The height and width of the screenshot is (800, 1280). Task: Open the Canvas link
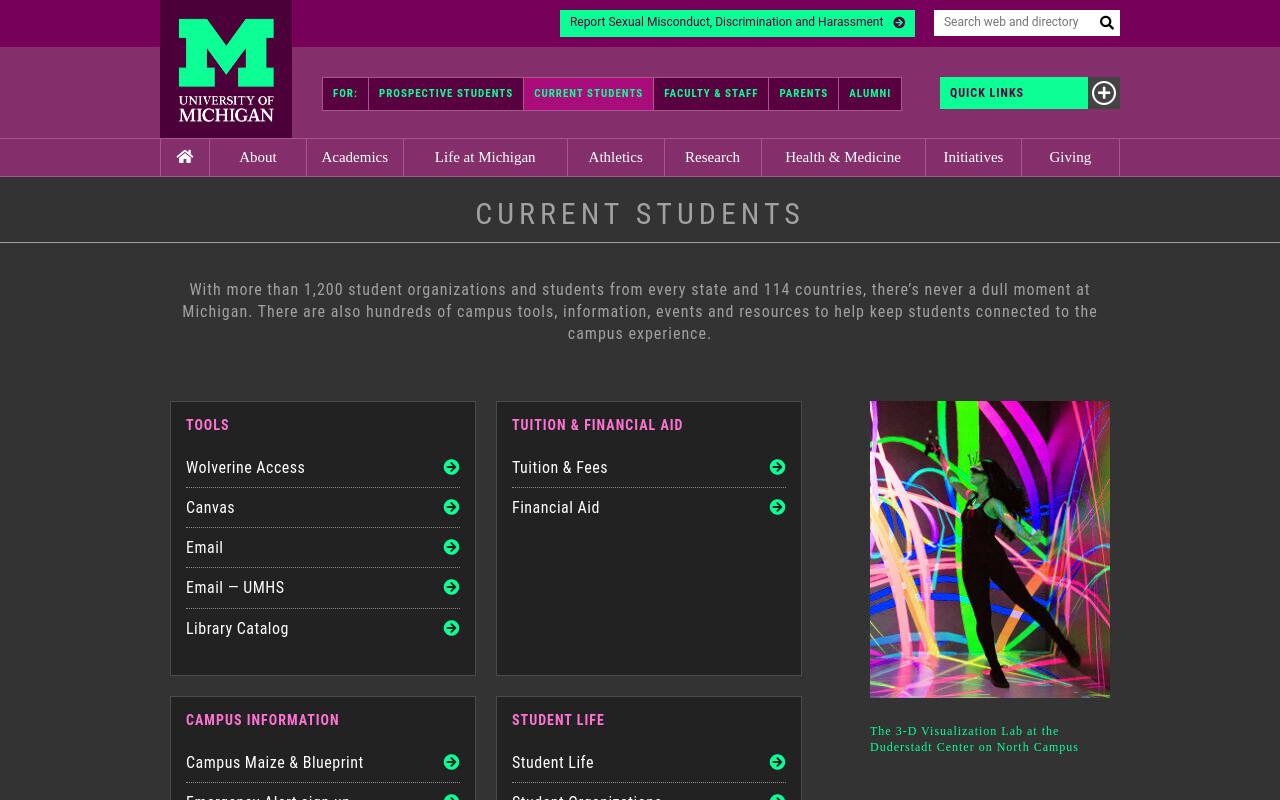point(210,507)
